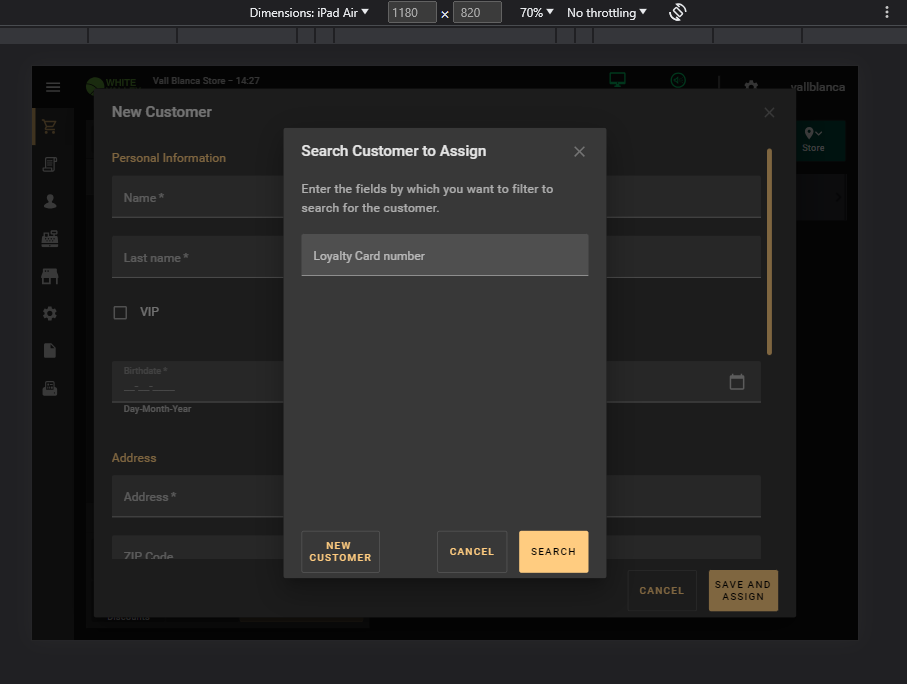Toggle device rotation in the DevTools toolbar
Screen dimensions: 907x684
[677, 13]
